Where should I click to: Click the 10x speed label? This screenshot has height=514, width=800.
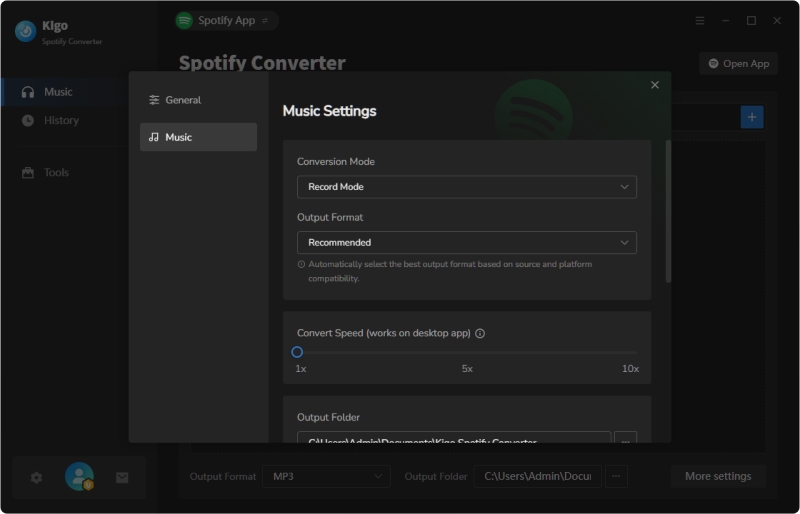tap(630, 369)
